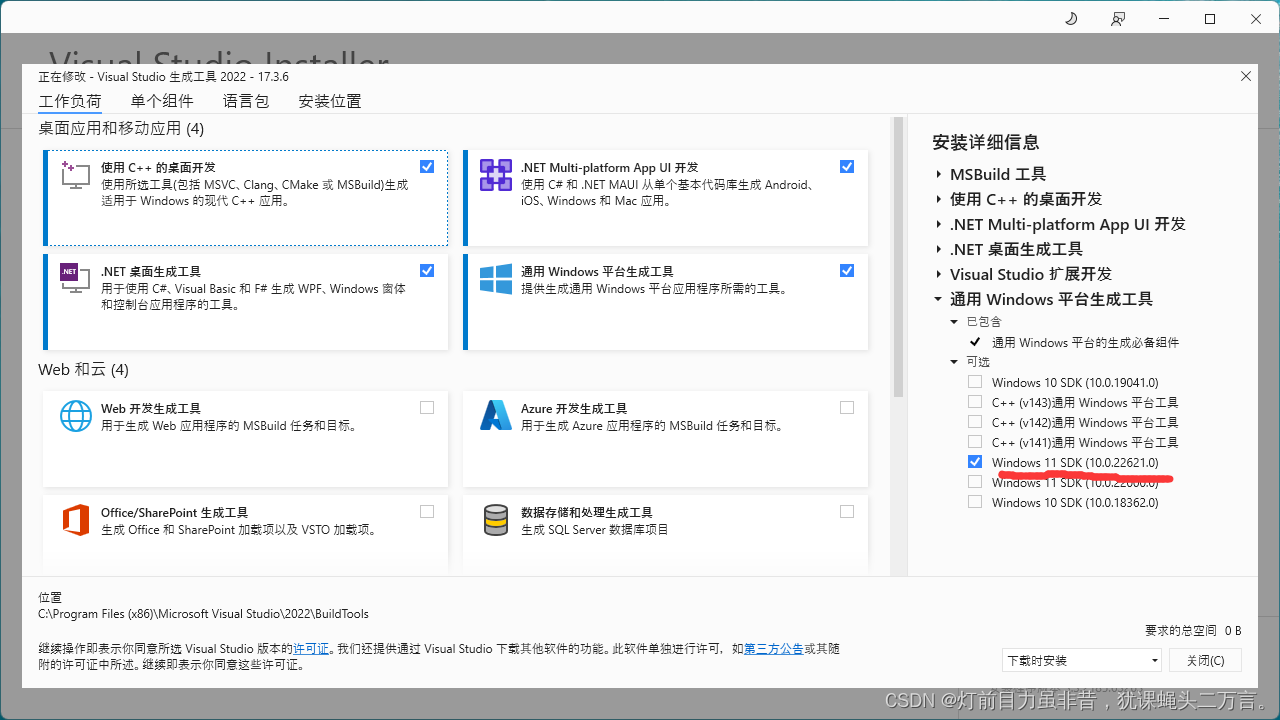Screen dimensions: 1280x720
Task: Click the C++ desktop development workload icon
Action: point(75,175)
